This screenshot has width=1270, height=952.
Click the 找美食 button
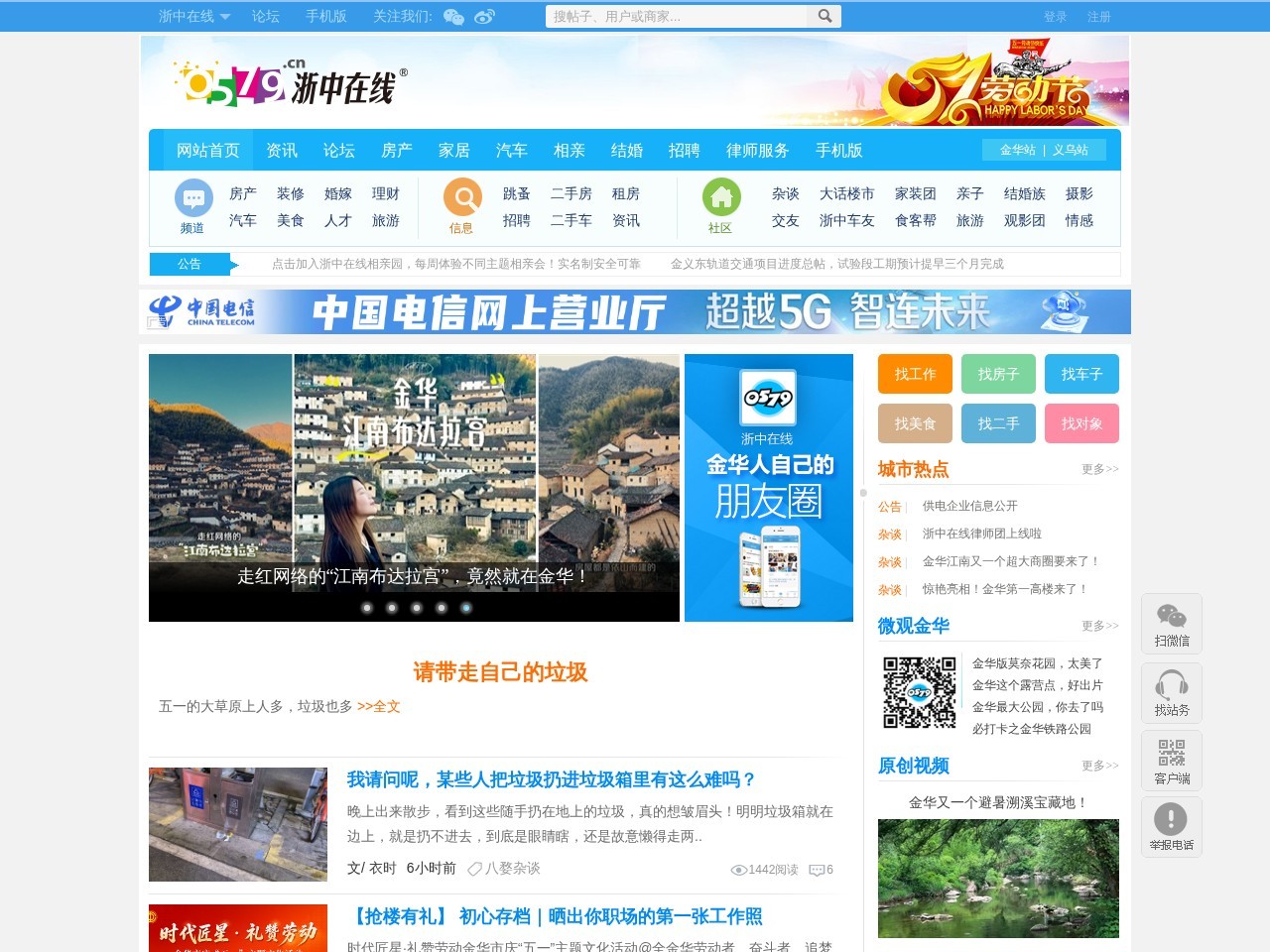pos(915,423)
